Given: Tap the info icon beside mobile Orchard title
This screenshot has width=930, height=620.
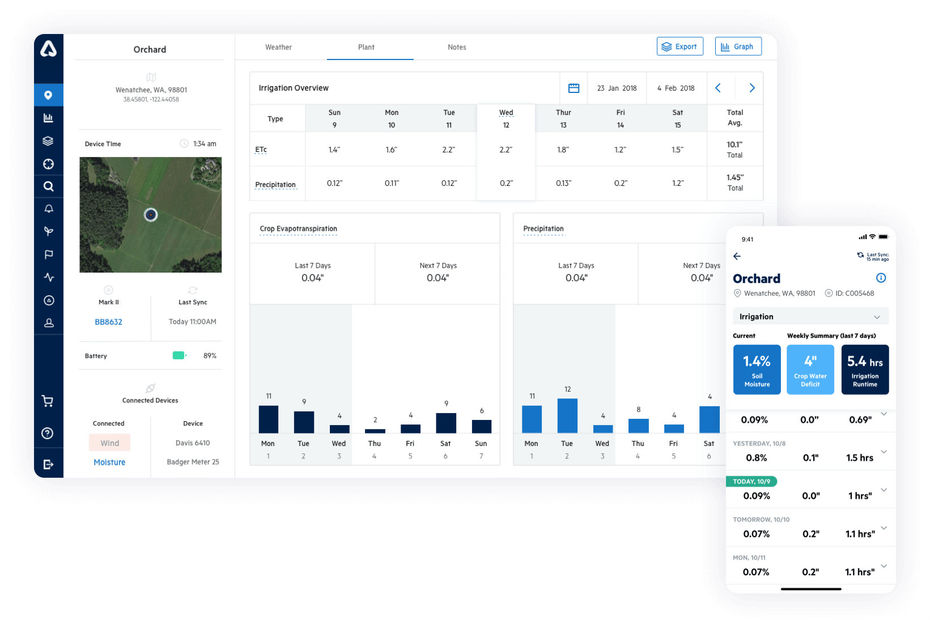Looking at the screenshot, I should [881, 278].
